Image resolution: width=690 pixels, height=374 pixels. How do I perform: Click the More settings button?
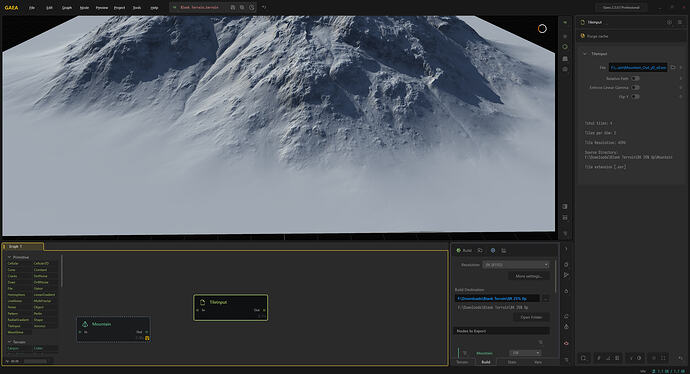click(529, 276)
